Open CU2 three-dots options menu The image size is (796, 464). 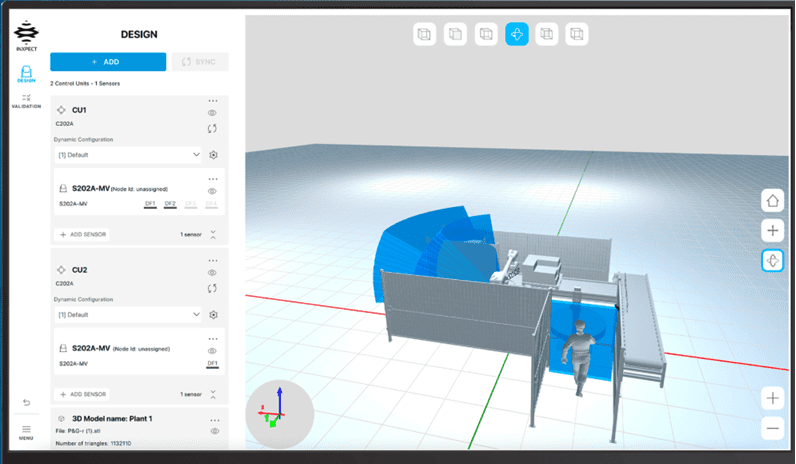[213, 261]
